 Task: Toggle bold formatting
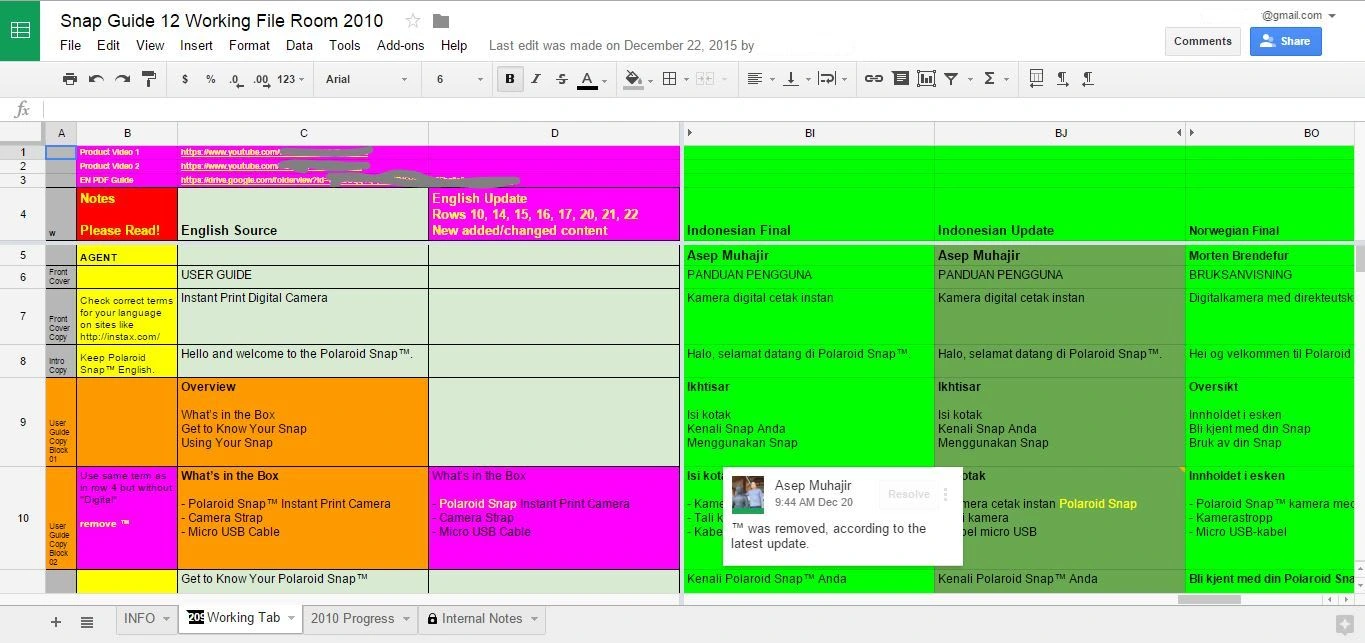pos(510,79)
